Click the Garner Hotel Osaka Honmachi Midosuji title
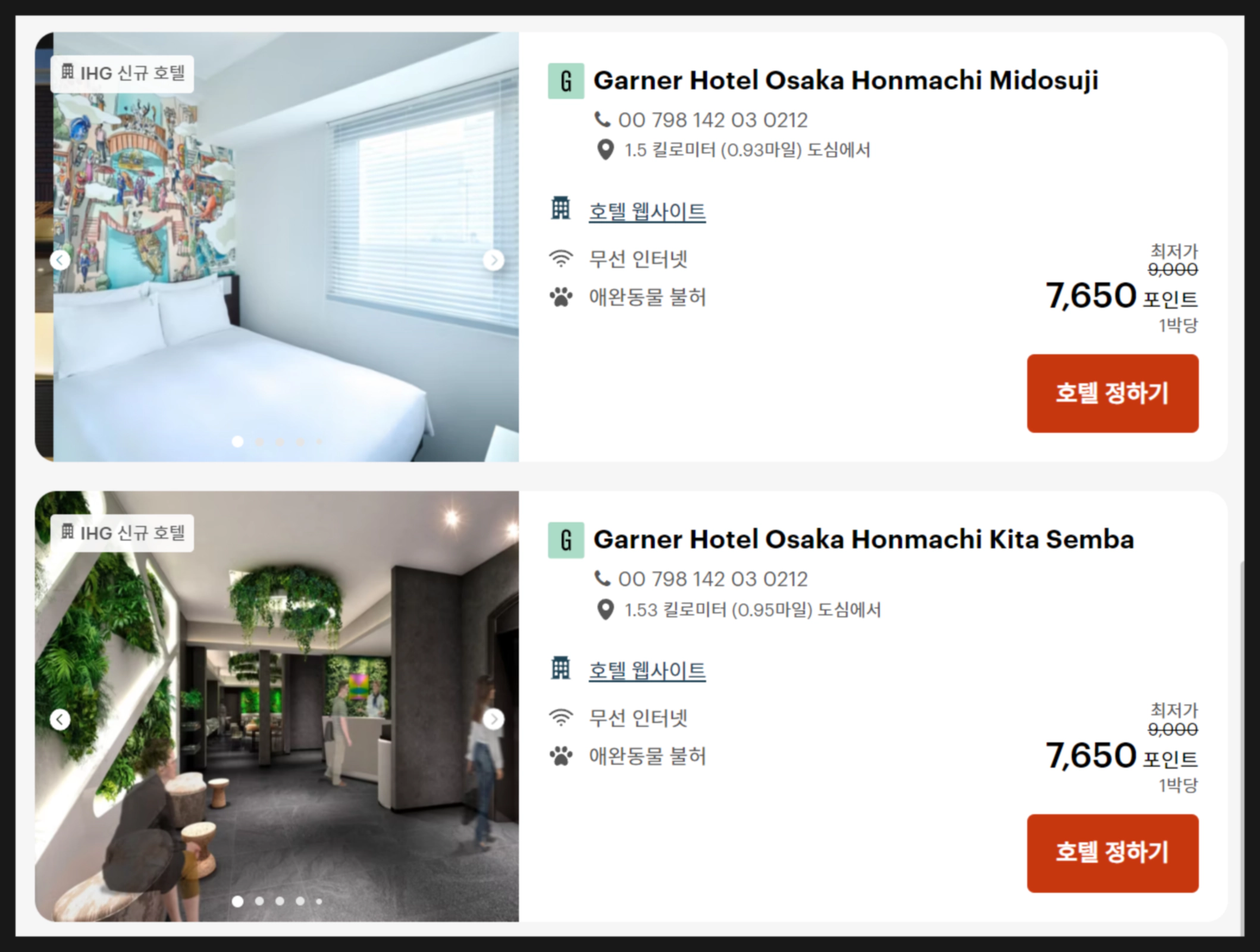Screen dimensions: 1260x952 846,81
